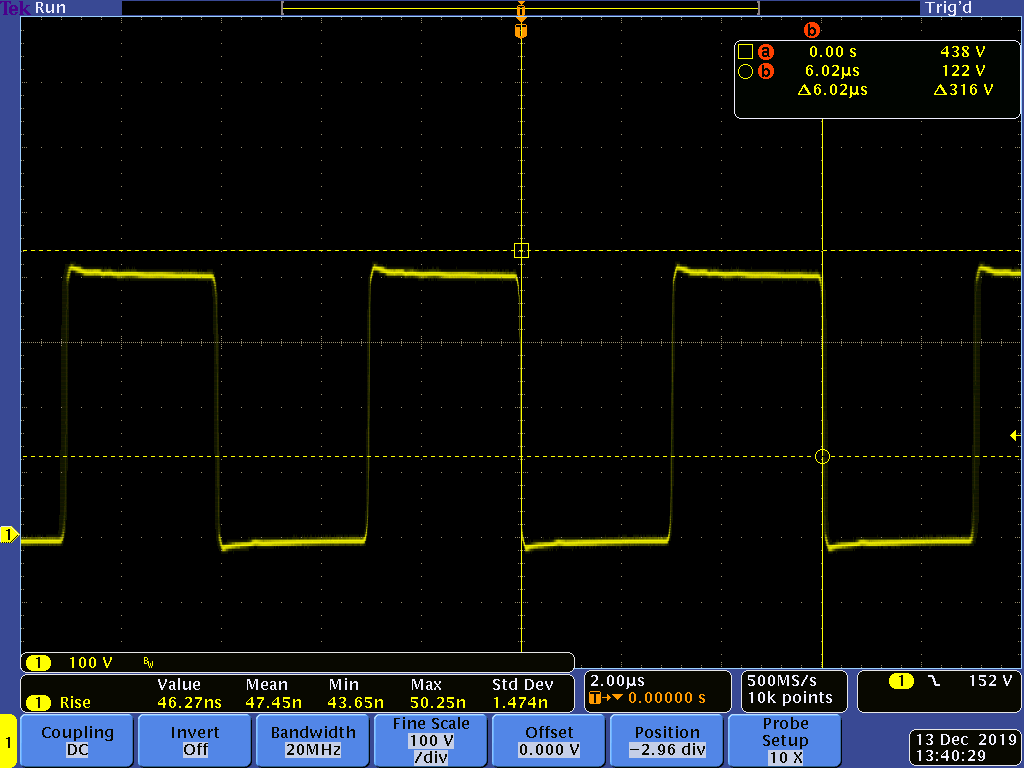The image size is (1024, 768).
Task: Click the Δ316 V voltage delta readout
Action: (963, 89)
